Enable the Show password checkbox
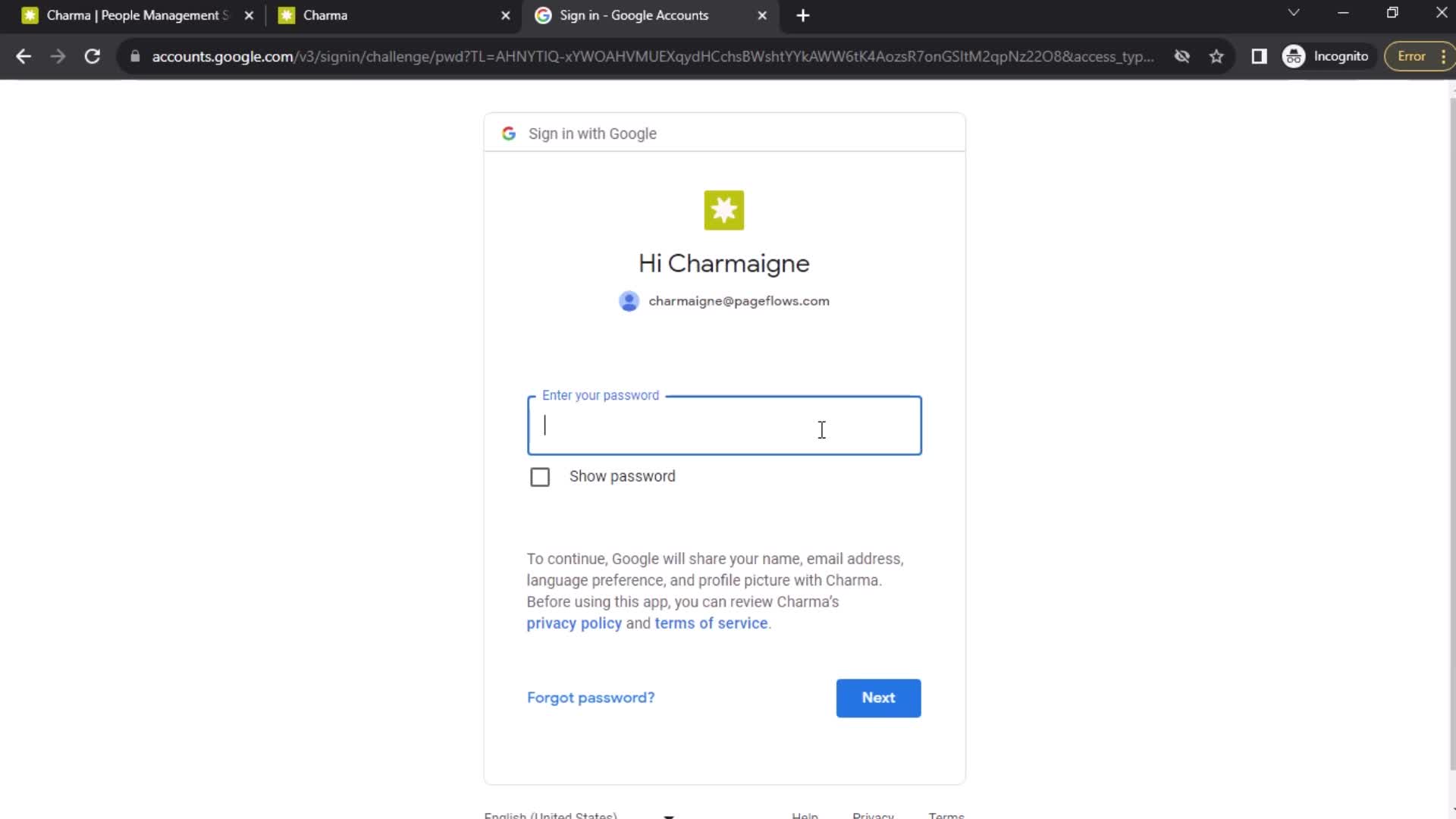Image resolution: width=1456 pixels, height=819 pixels. coord(540,477)
